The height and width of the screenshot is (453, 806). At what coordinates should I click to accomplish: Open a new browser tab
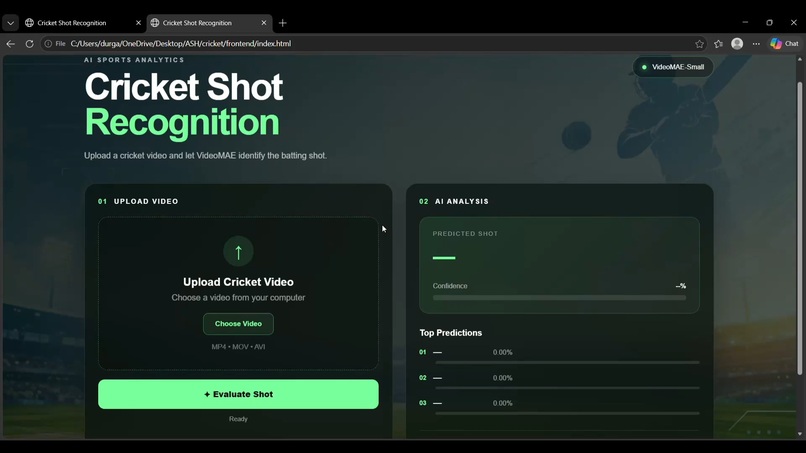tap(283, 23)
